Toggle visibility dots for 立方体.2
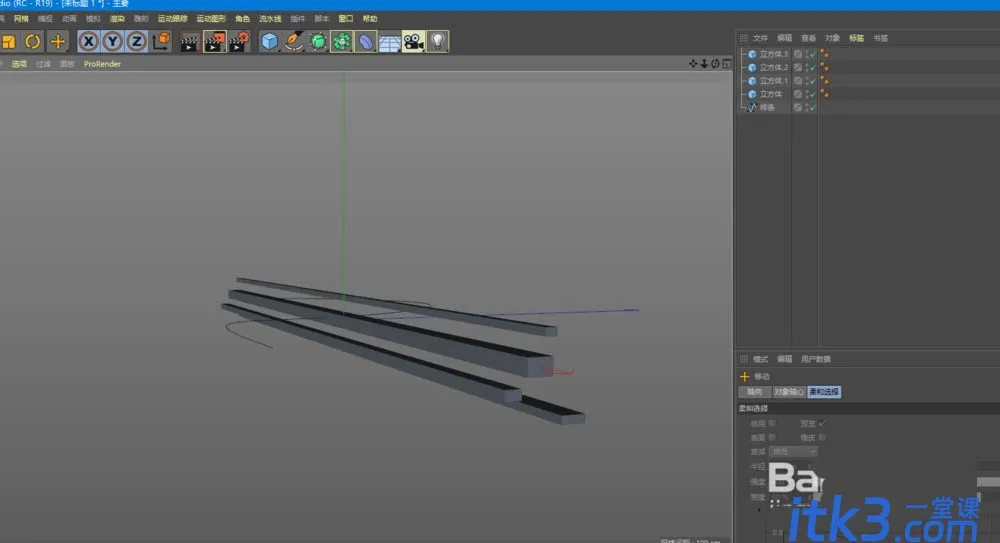Screen dimensions: 1000x543 click(806, 68)
